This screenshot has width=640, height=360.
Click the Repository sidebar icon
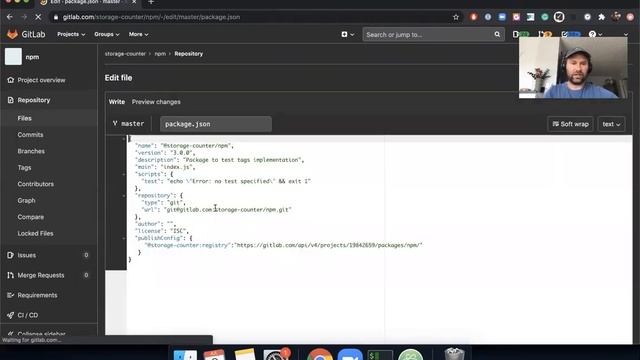(x=11, y=100)
